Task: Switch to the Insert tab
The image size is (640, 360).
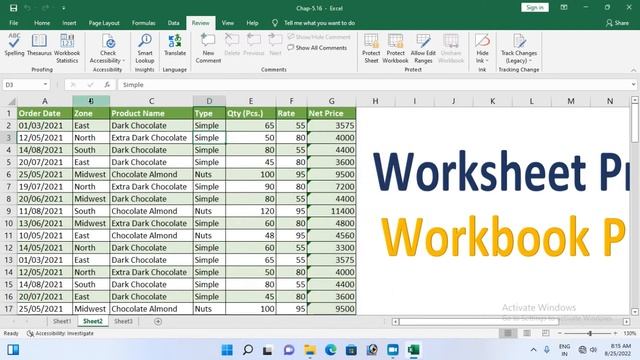Action: tap(69, 23)
